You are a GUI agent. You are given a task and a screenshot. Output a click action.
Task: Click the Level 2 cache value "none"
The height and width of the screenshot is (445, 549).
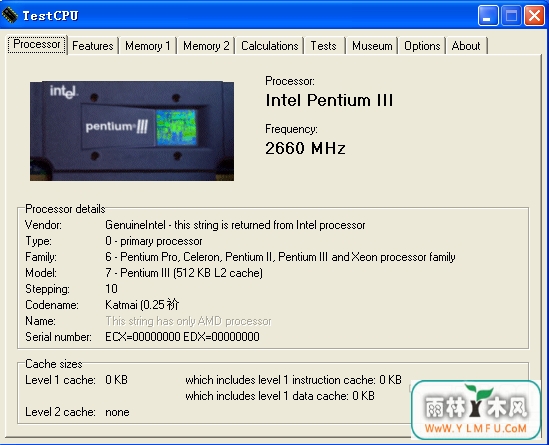(x=117, y=412)
